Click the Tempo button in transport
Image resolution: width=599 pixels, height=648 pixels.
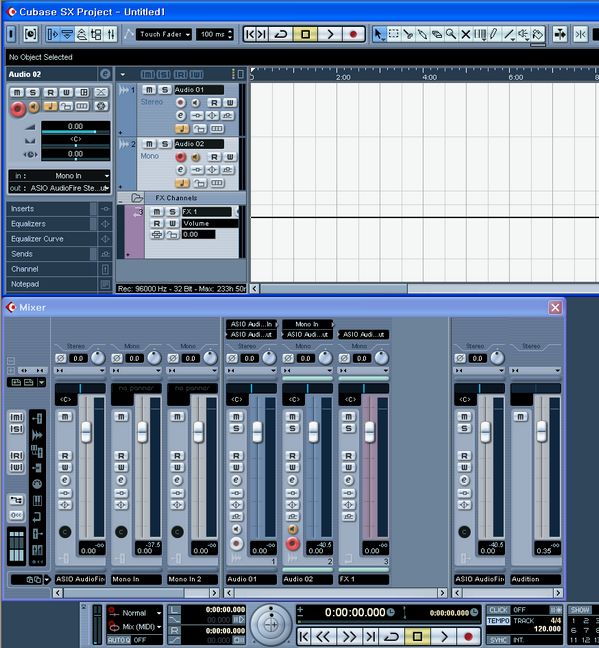pyautogui.click(x=499, y=621)
